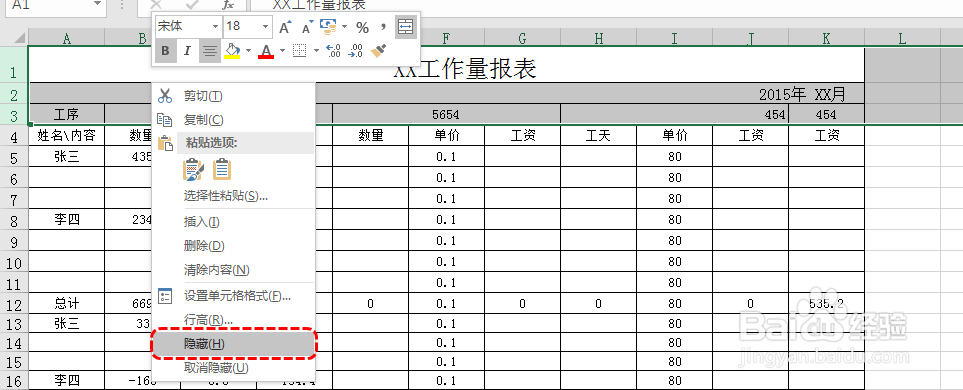The height and width of the screenshot is (390, 963).
Task: Select column L header
Action: click(x=902, y=39)
